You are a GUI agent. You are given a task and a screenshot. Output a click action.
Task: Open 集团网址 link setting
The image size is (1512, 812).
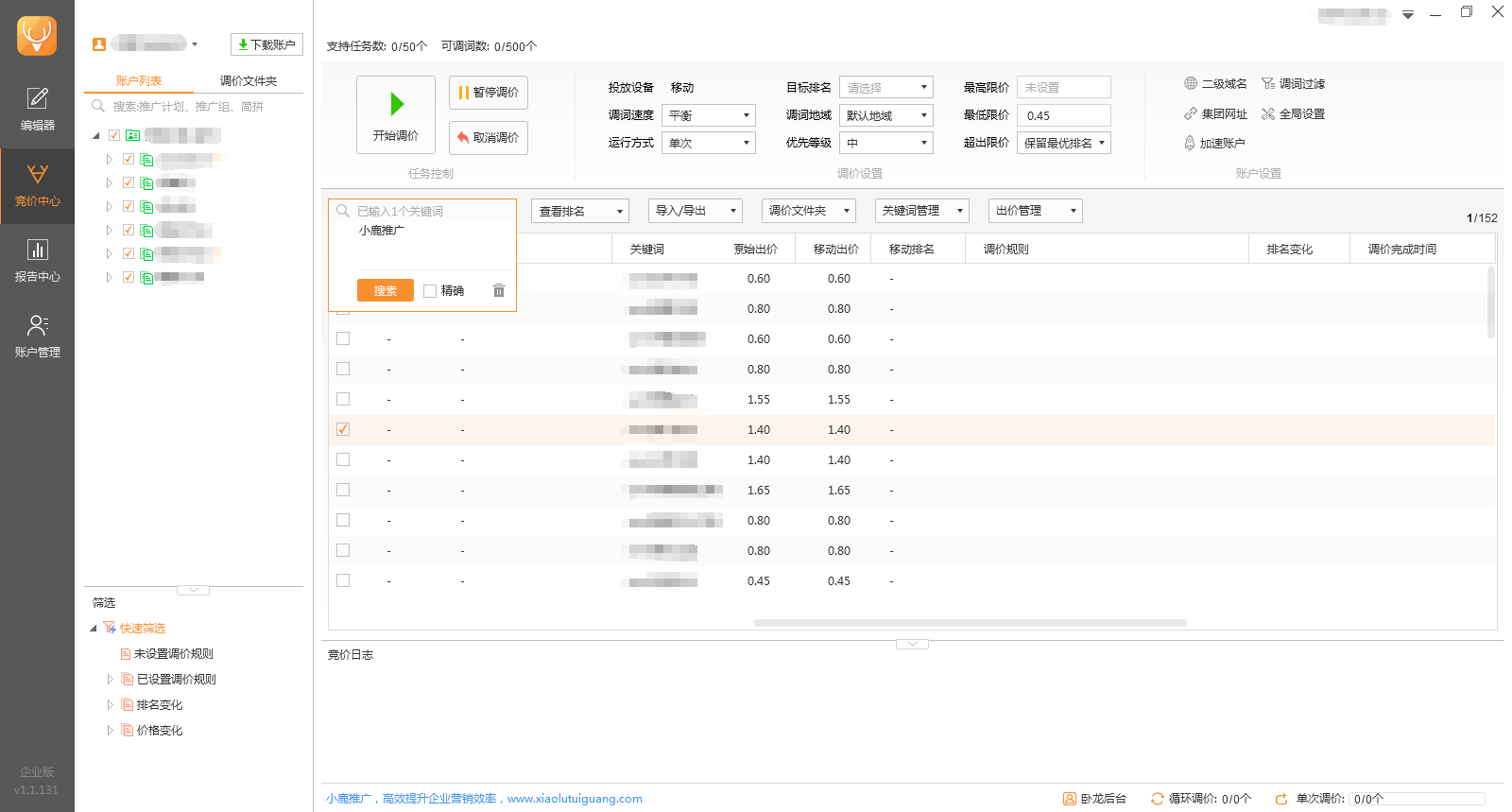pyautogui.click(x=1214, y=114)
